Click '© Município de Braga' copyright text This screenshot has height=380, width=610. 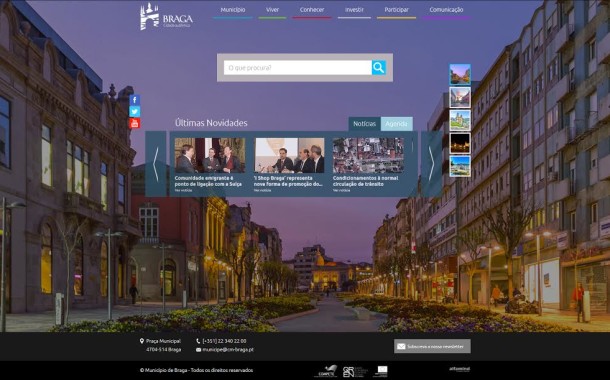pyautogui.click(x=196, y=370)
